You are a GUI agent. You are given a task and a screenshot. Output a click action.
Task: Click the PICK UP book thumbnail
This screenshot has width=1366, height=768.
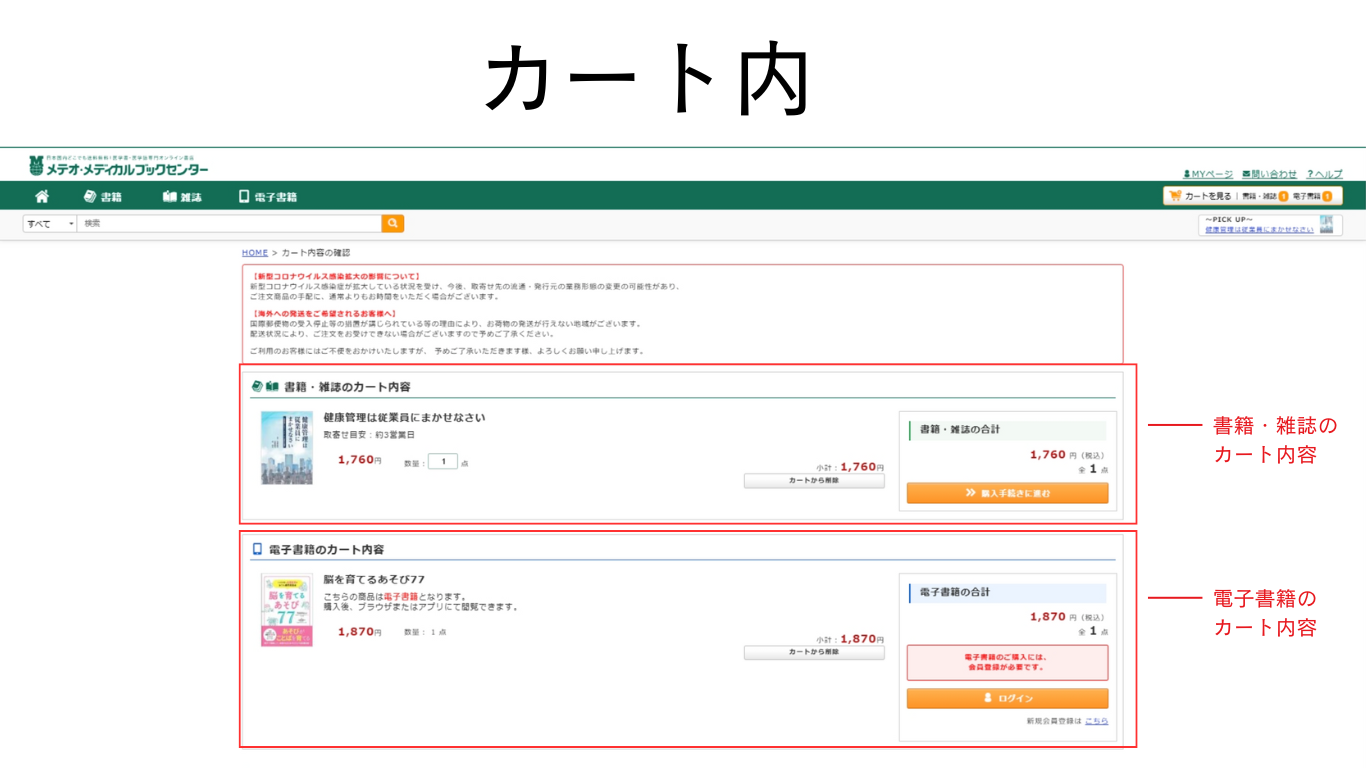tap(1326, 225)
